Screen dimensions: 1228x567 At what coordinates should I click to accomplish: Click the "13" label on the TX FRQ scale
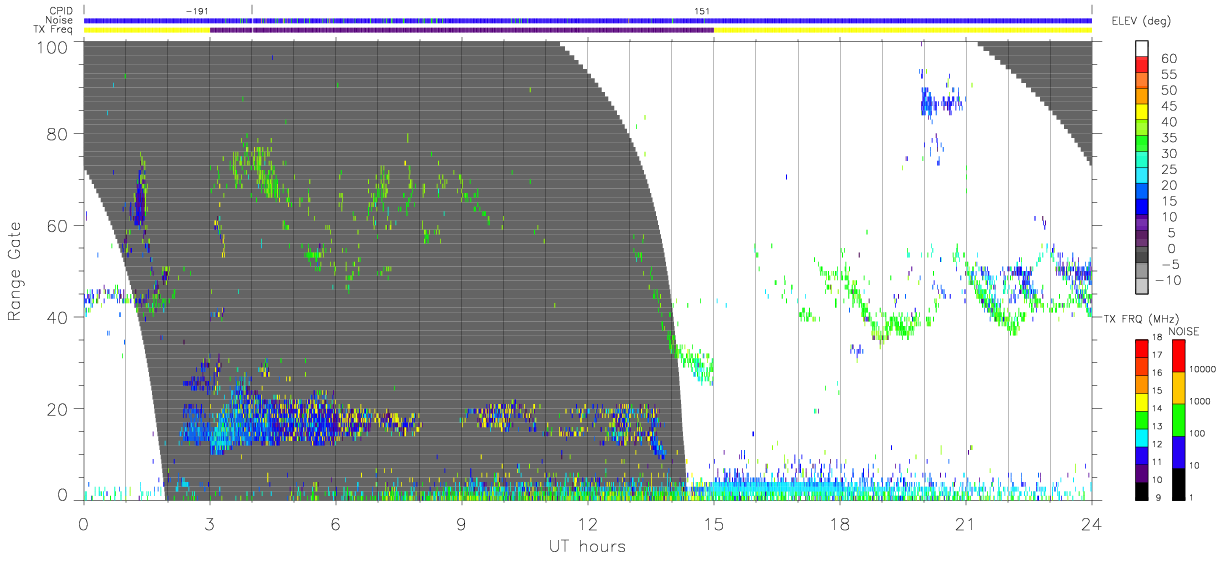[x=1158, y=427]
